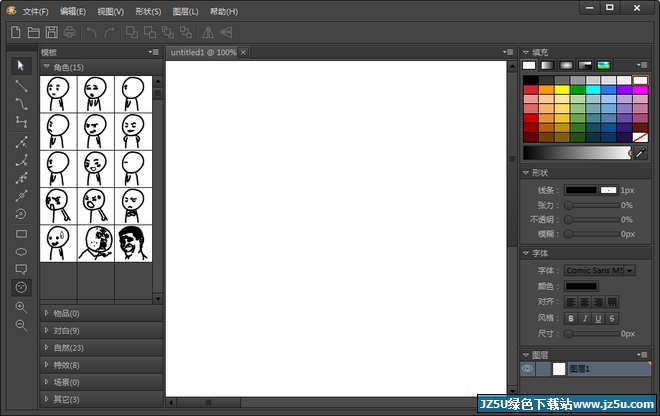The width and height of the screenshot is (660, 416).
Task: Align text center
Action: coord(585,302)
